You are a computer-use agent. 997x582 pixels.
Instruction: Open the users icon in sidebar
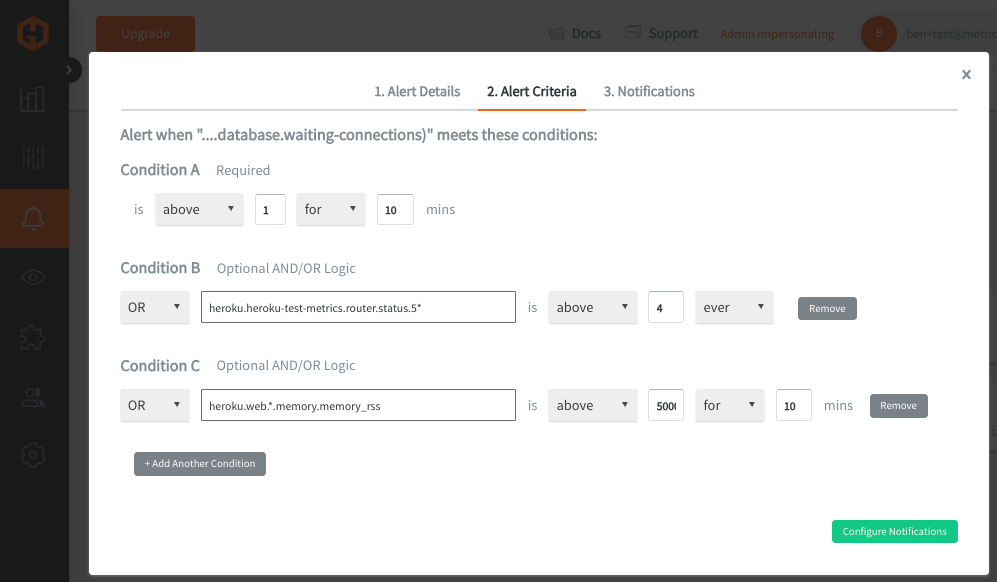pos(33,398)
